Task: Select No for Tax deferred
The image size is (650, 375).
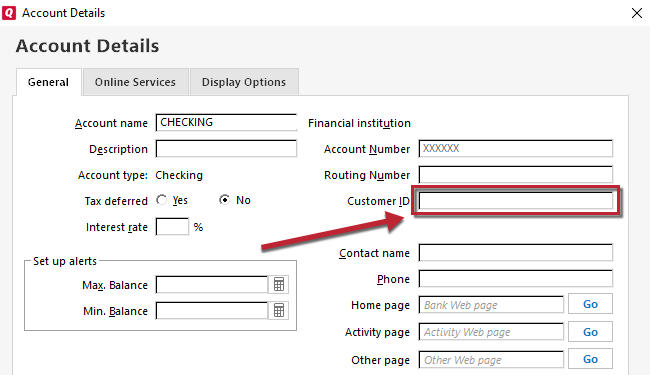Action: pos(224,200)
